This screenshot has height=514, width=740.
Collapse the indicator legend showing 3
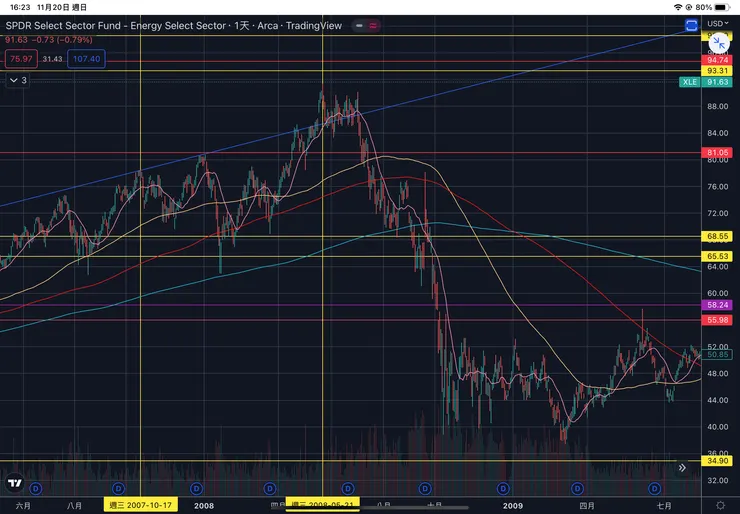click(x=18, y=80)
